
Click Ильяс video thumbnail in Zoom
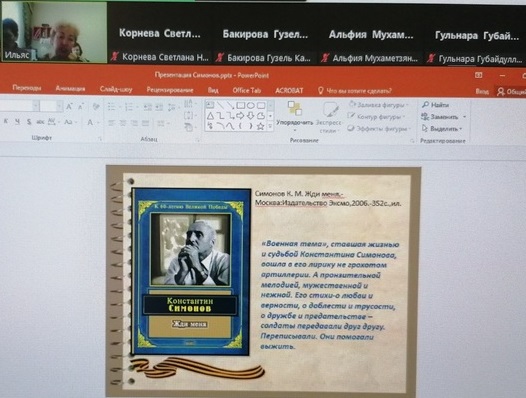tap(54, 32)
